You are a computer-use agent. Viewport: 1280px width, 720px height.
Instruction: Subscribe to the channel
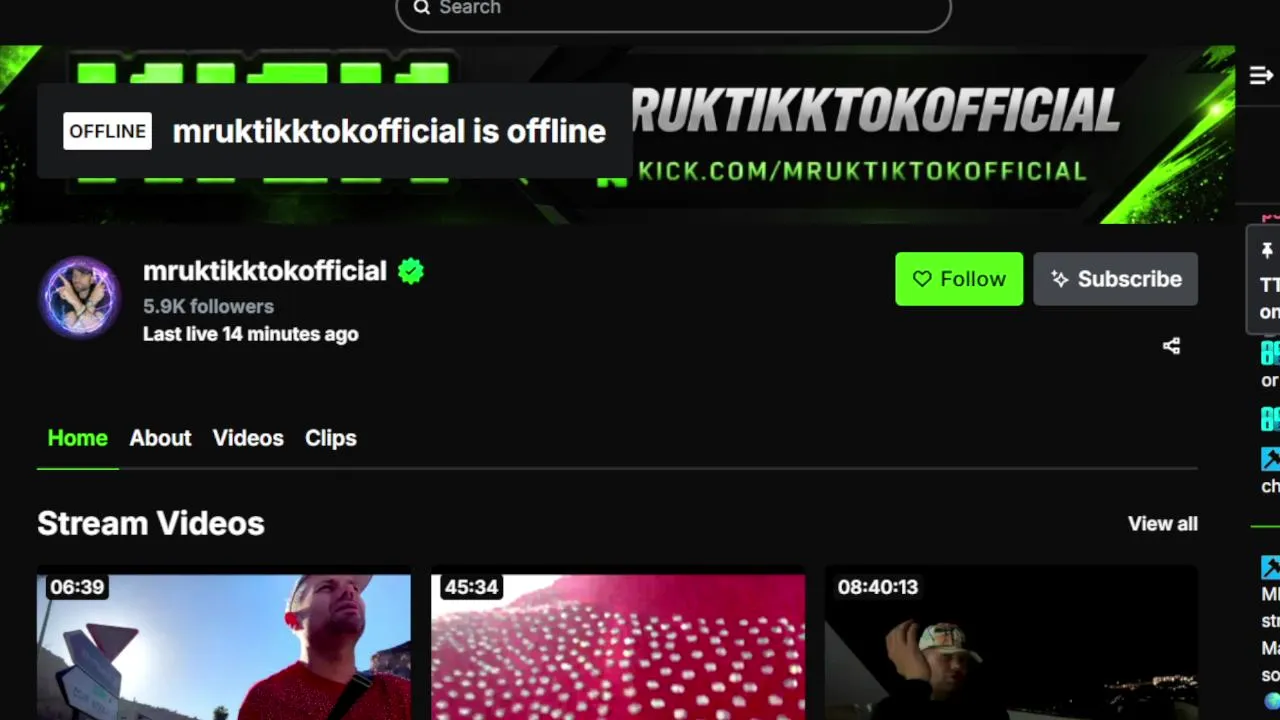click(x=1115, y=279)
